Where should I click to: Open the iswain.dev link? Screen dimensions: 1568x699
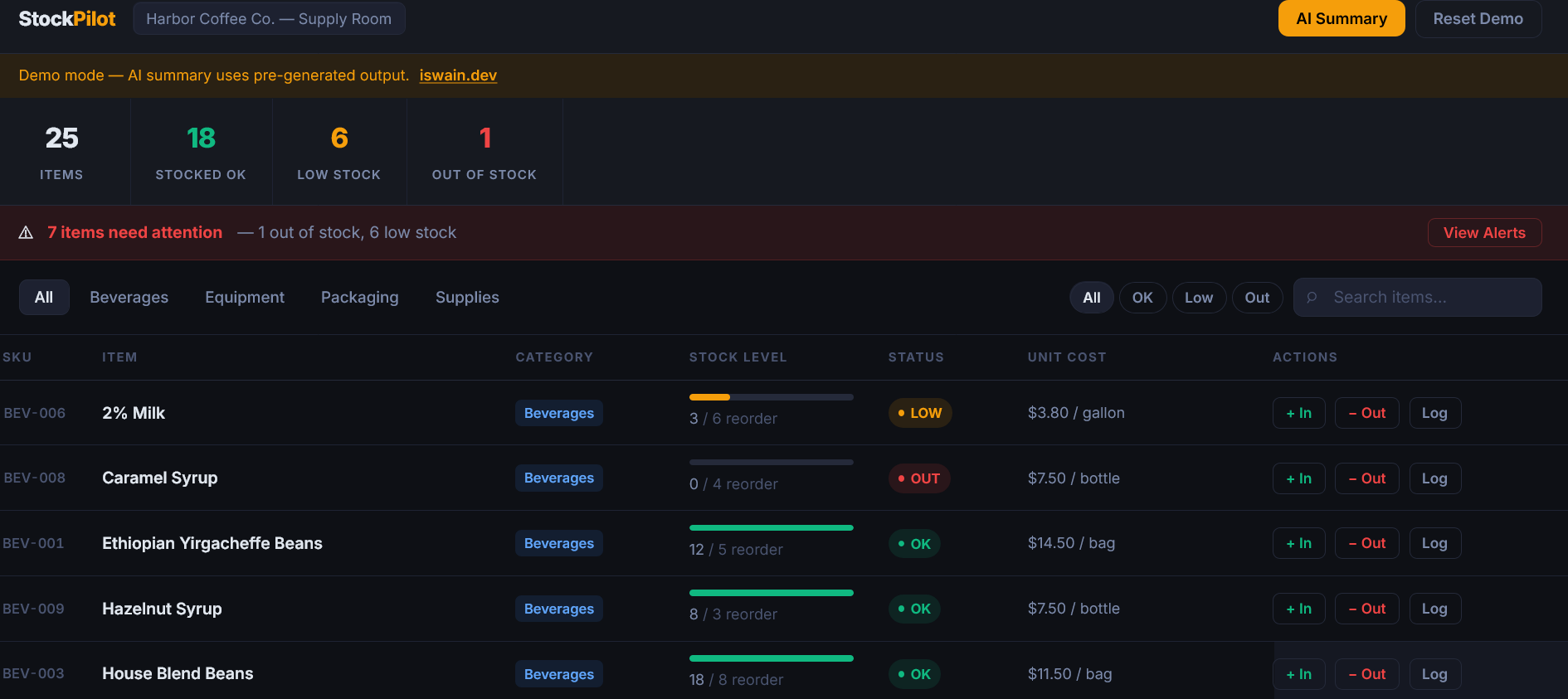point(458,75)
